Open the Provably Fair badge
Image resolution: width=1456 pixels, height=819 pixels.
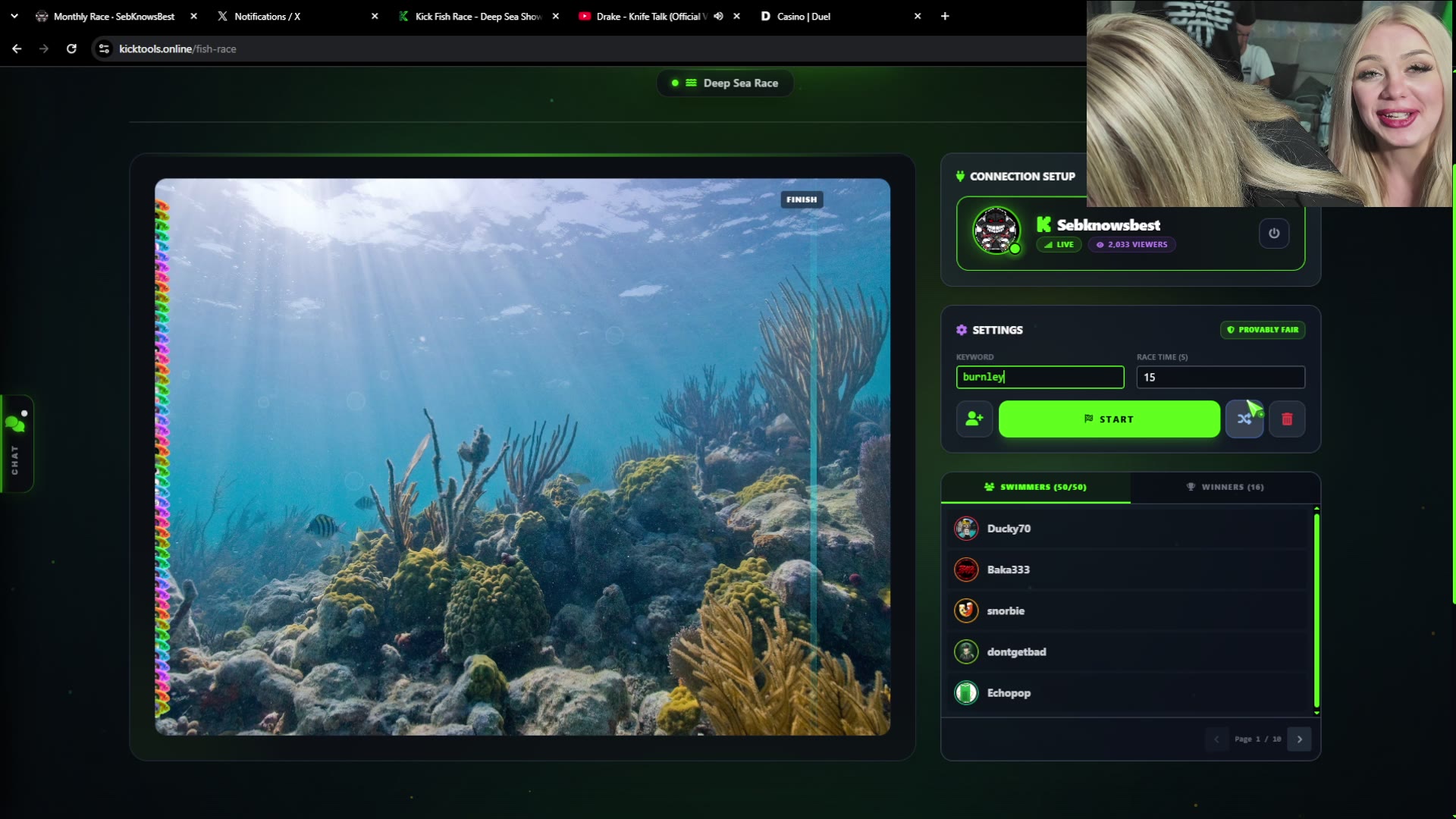pos(1263,330)
